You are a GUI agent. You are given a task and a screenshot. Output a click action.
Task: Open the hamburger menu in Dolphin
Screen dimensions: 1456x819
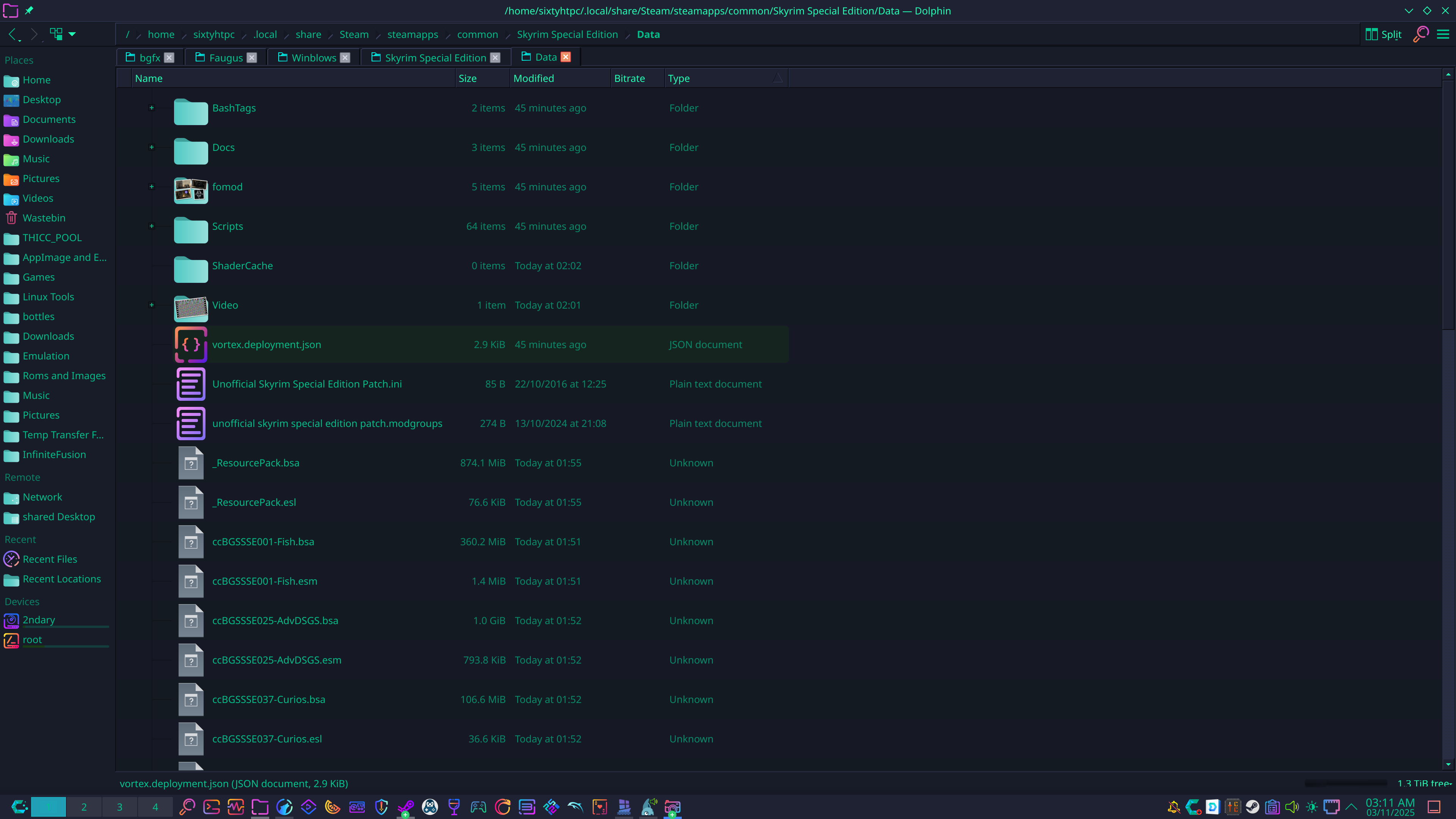click(x=1443, y=35)
